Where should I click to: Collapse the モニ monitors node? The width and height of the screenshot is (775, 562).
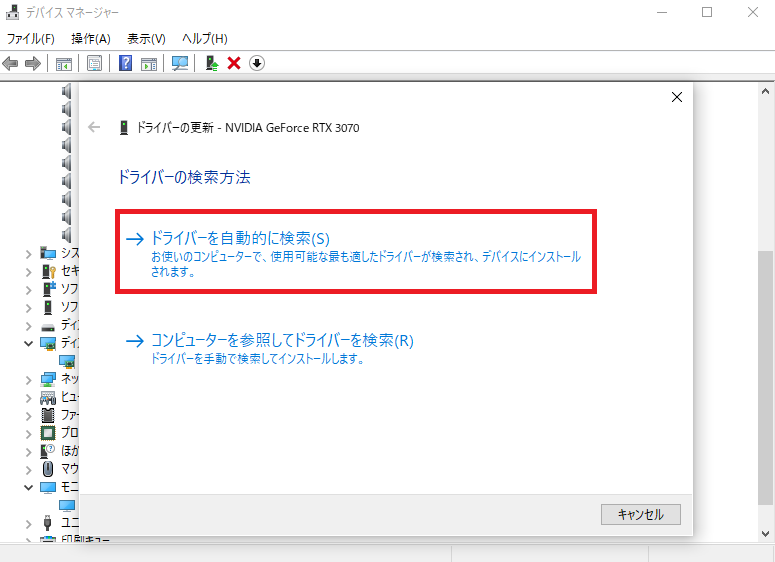point(29,487)
